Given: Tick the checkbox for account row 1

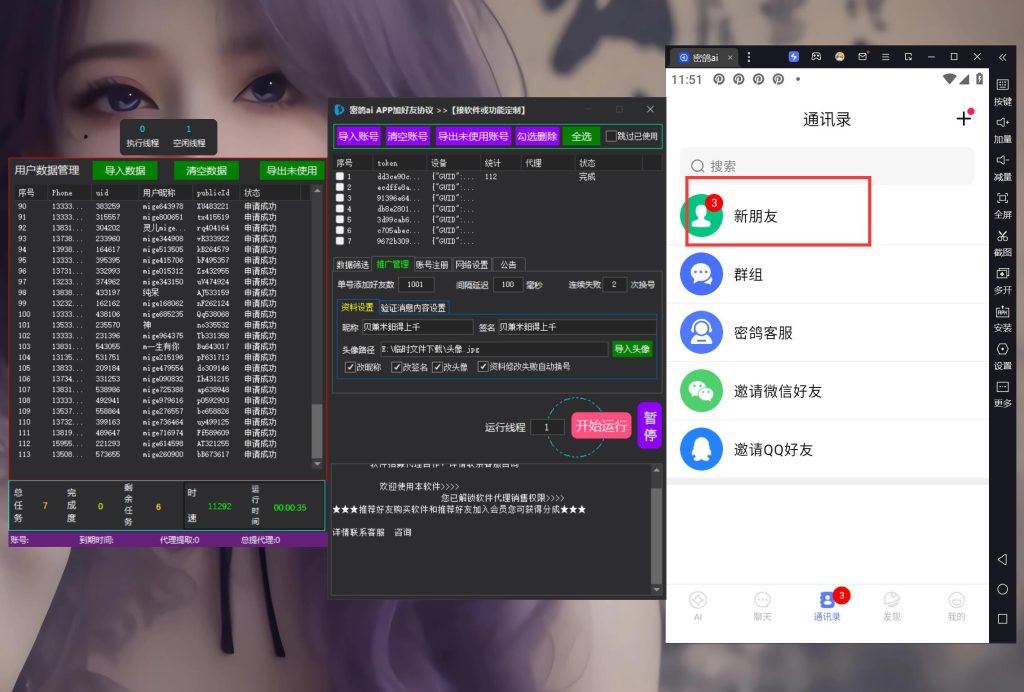Looking at the screenshot, I should (x=340, y=176).
